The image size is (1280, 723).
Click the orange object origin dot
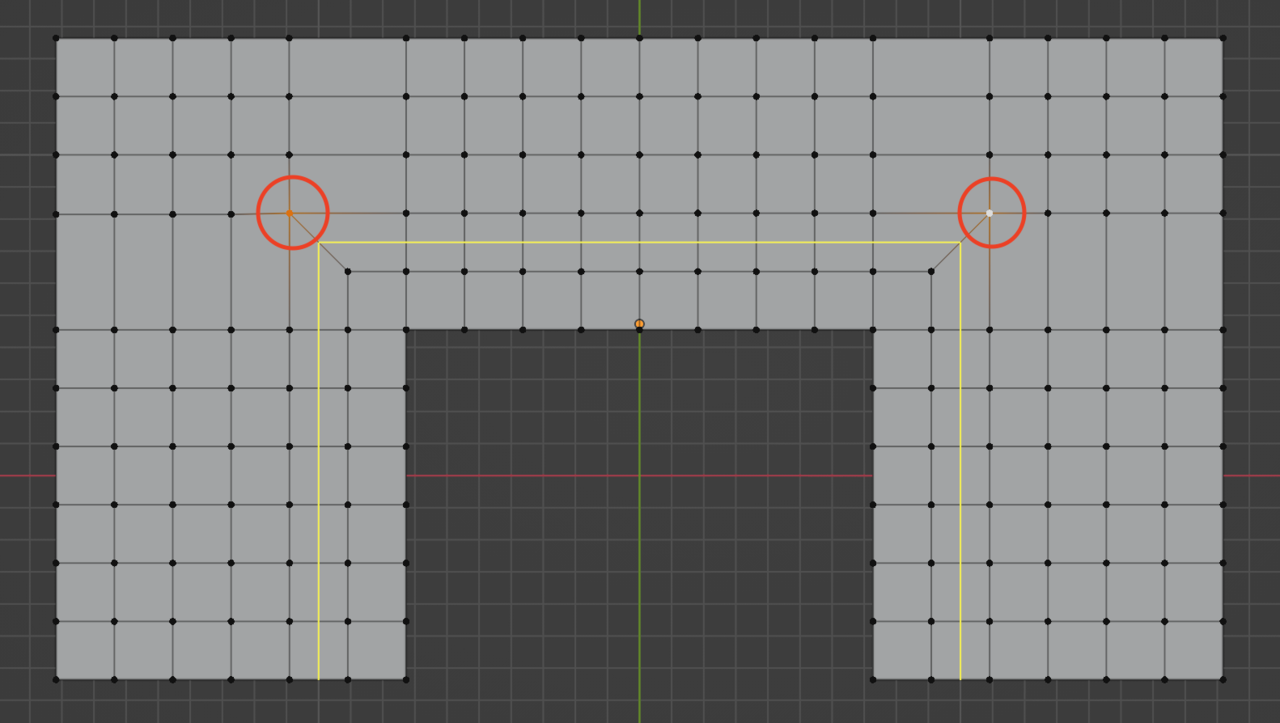pos(639,324)
